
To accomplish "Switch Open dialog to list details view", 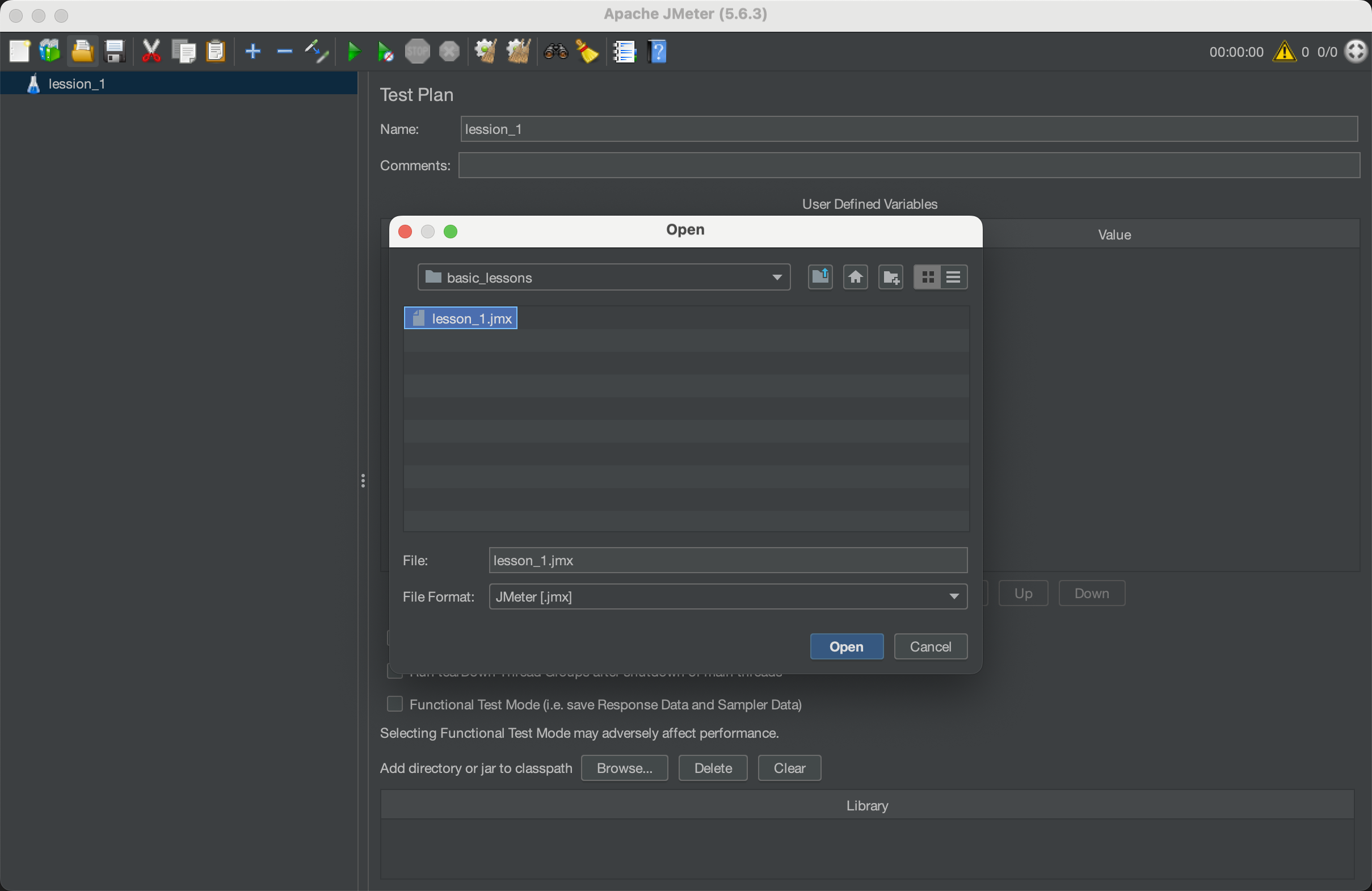I will click(953, 278).
